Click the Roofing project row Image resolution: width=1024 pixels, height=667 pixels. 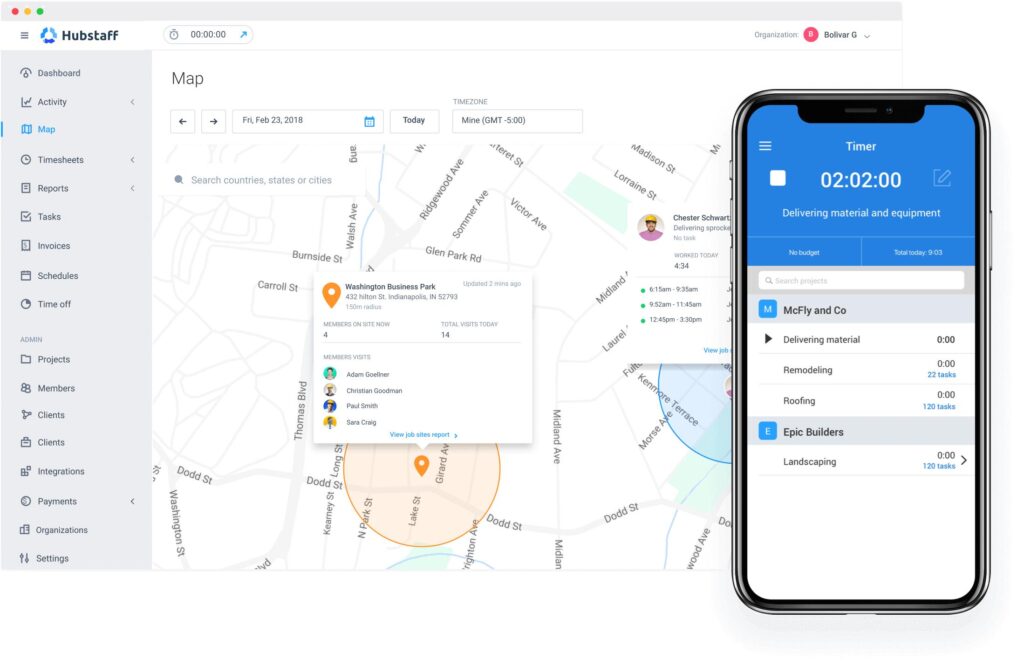coord(861,400)
